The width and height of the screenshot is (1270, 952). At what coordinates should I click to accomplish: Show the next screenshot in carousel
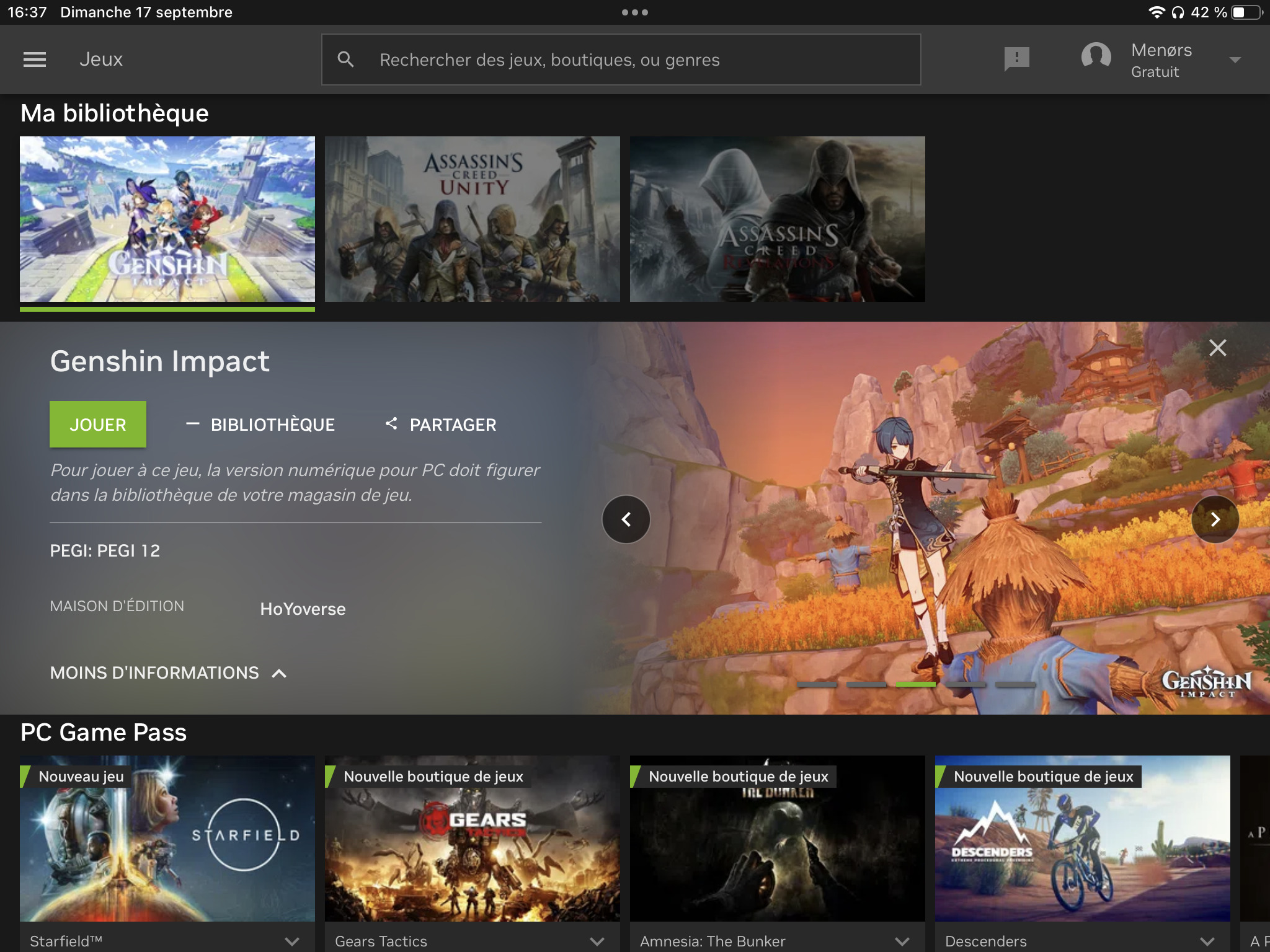coord(1215,519)
